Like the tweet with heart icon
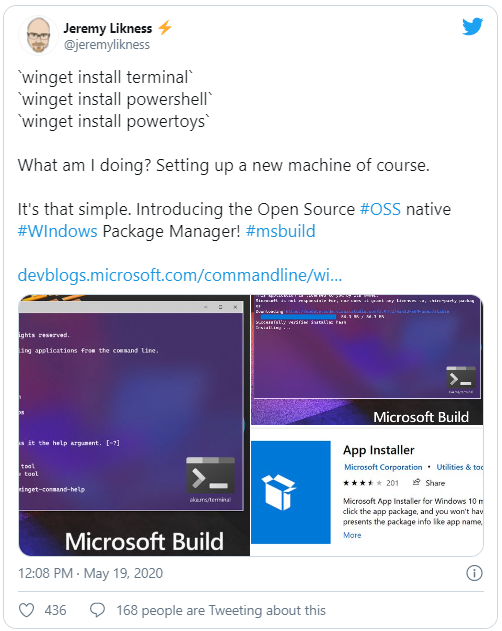Image resolution: width=502 pixels, height=631 pixels. [27, 610]
